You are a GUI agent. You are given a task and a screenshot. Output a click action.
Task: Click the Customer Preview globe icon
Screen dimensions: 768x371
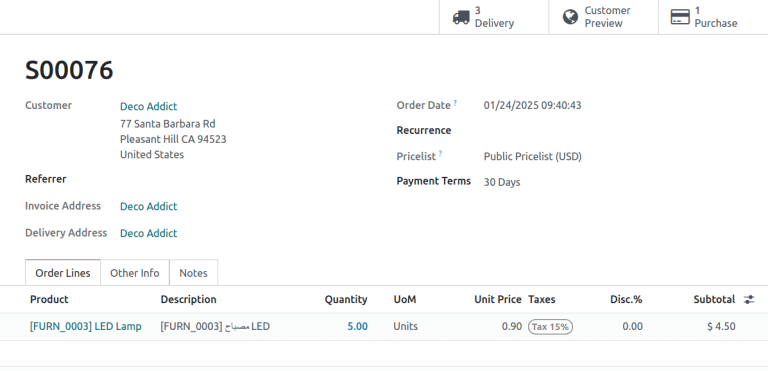[x=570, y=17]
